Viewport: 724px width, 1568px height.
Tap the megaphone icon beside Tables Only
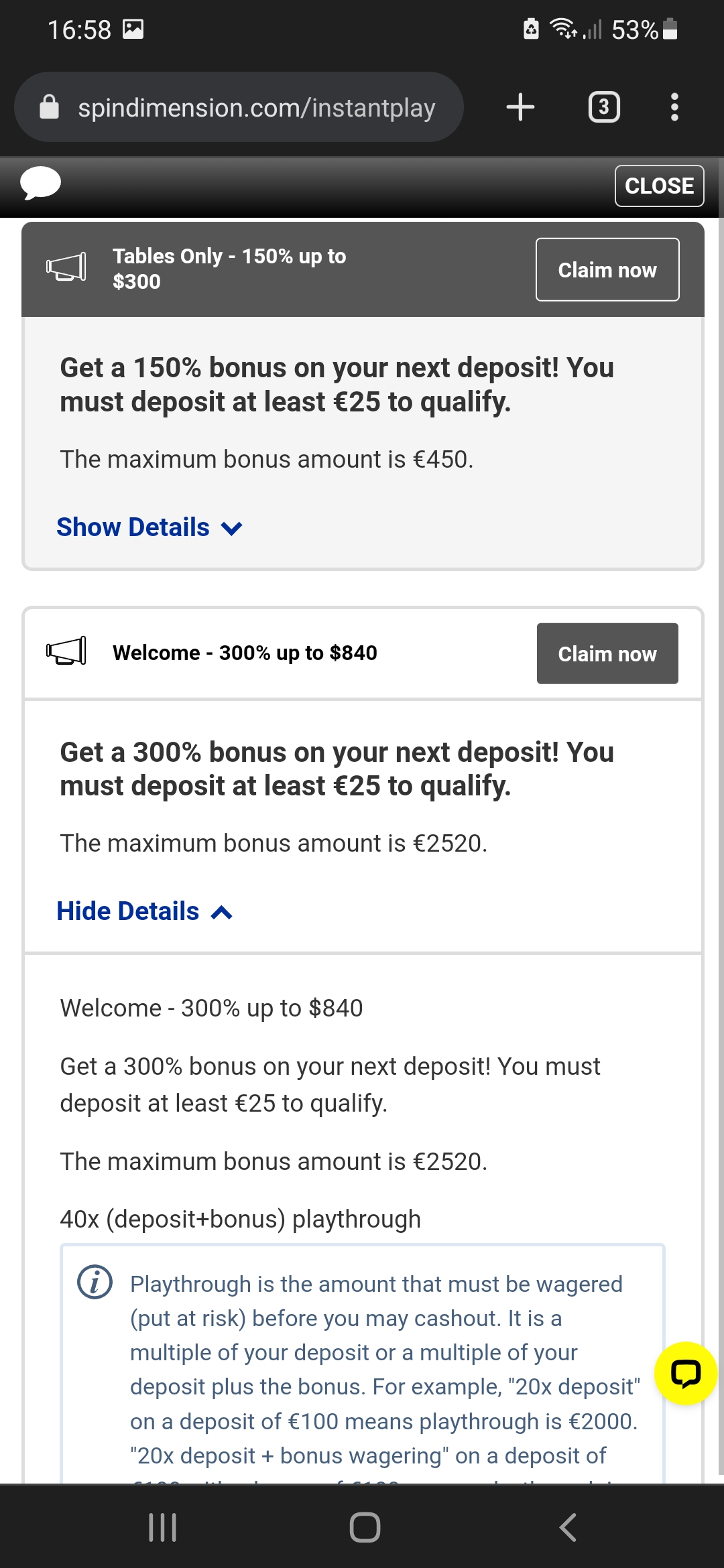tap(66, 267)
